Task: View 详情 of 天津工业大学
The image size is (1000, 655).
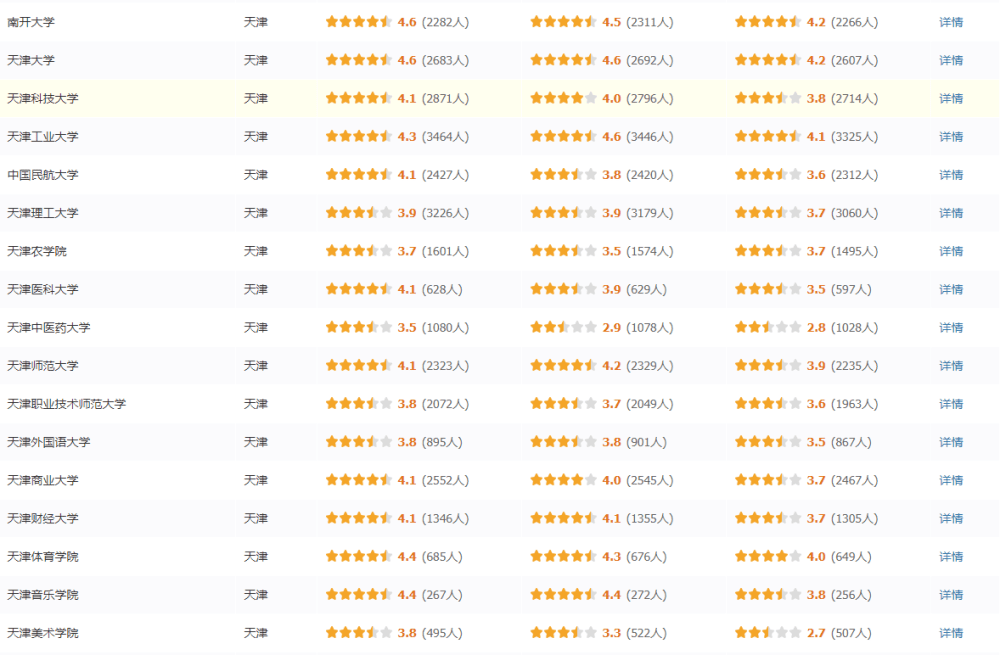Action: [950, 137]
